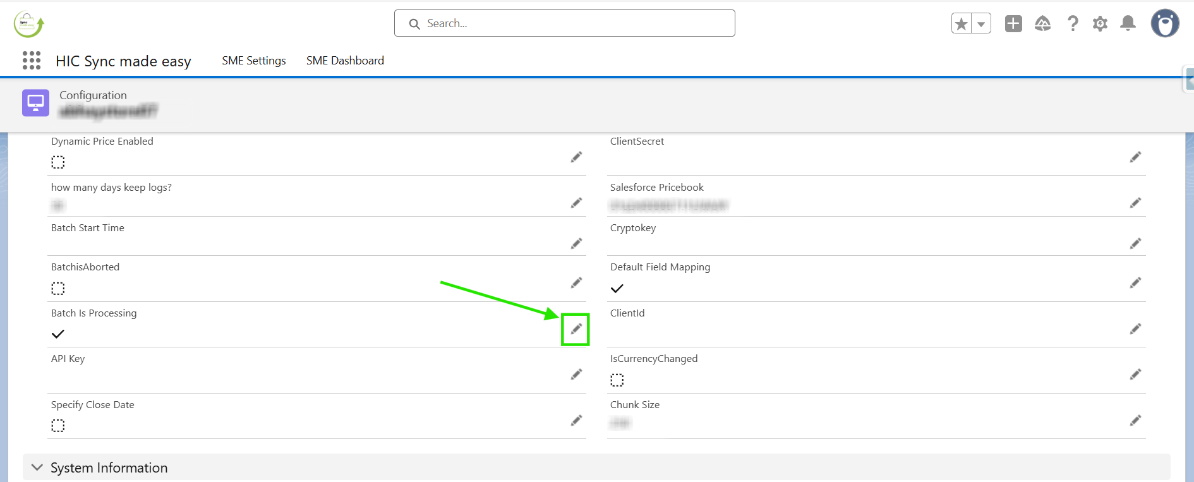The image size is (1194, 482).
Task: Open the Salesforce Help question mark
Action: coord(1073,24)
